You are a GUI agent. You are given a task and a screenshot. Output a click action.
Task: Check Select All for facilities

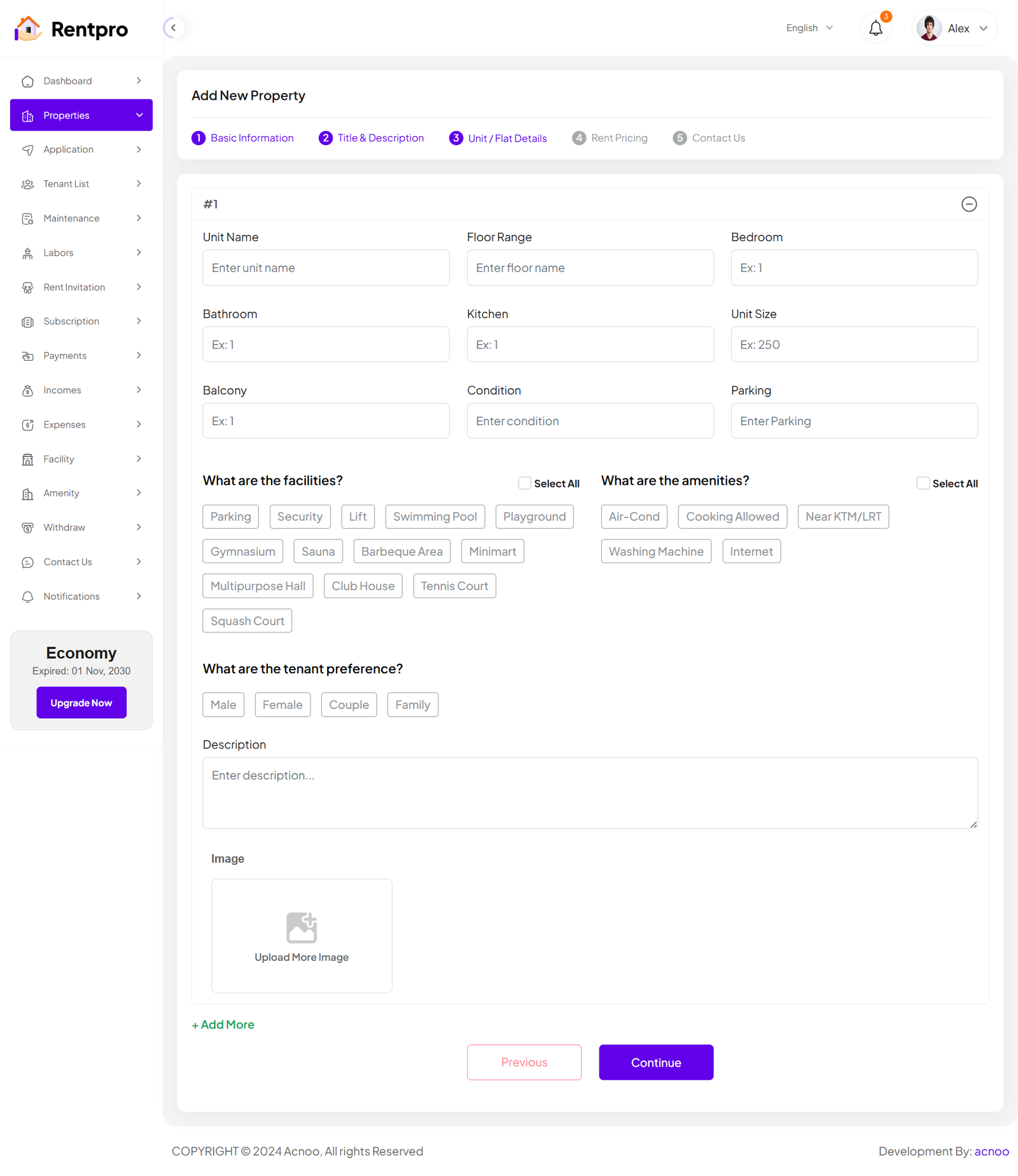(x=525, y=484)
